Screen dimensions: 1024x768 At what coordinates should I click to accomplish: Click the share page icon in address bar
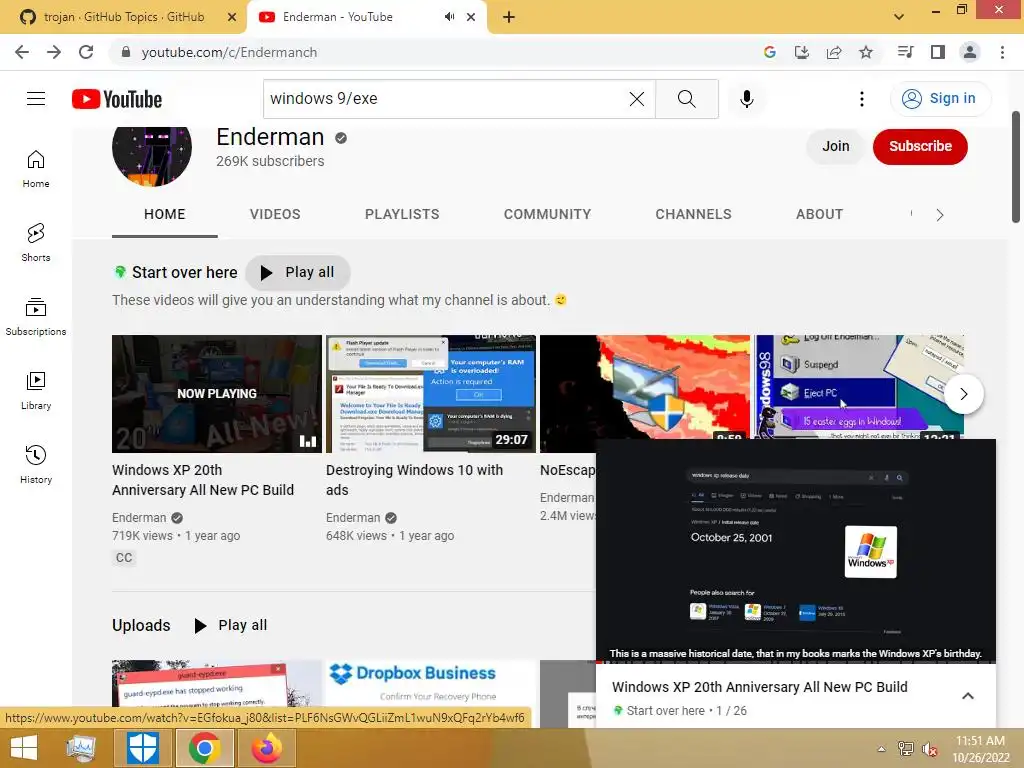(834, 52)
